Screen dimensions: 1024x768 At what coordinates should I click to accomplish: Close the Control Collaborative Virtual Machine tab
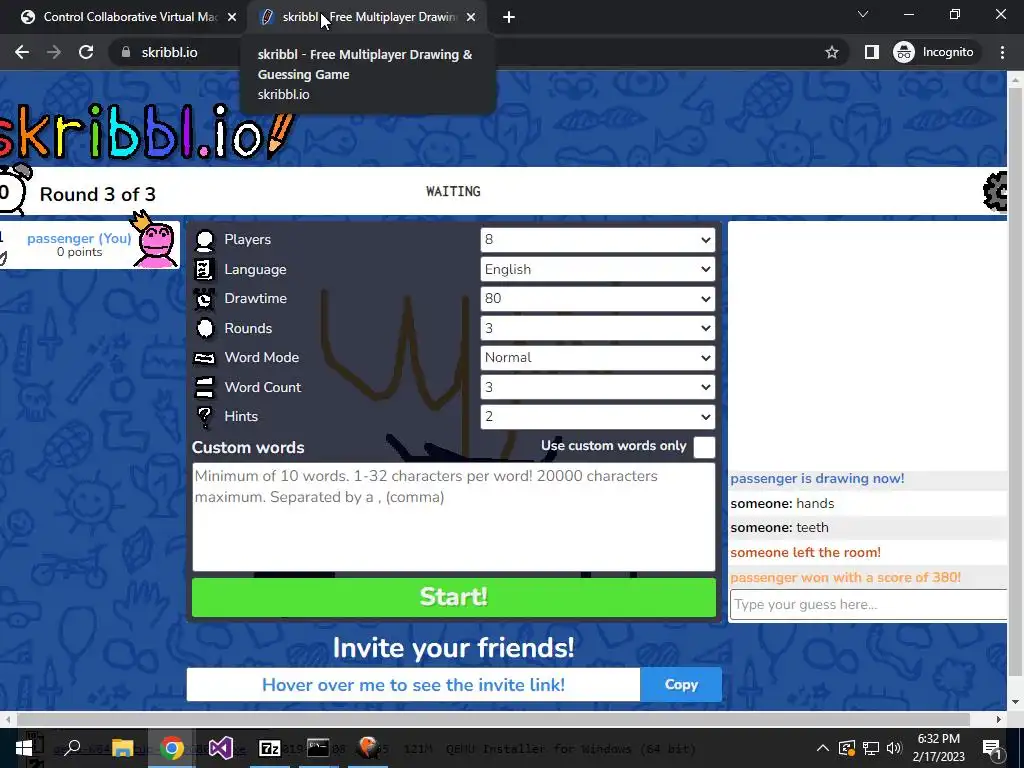(x=232, y=18)
